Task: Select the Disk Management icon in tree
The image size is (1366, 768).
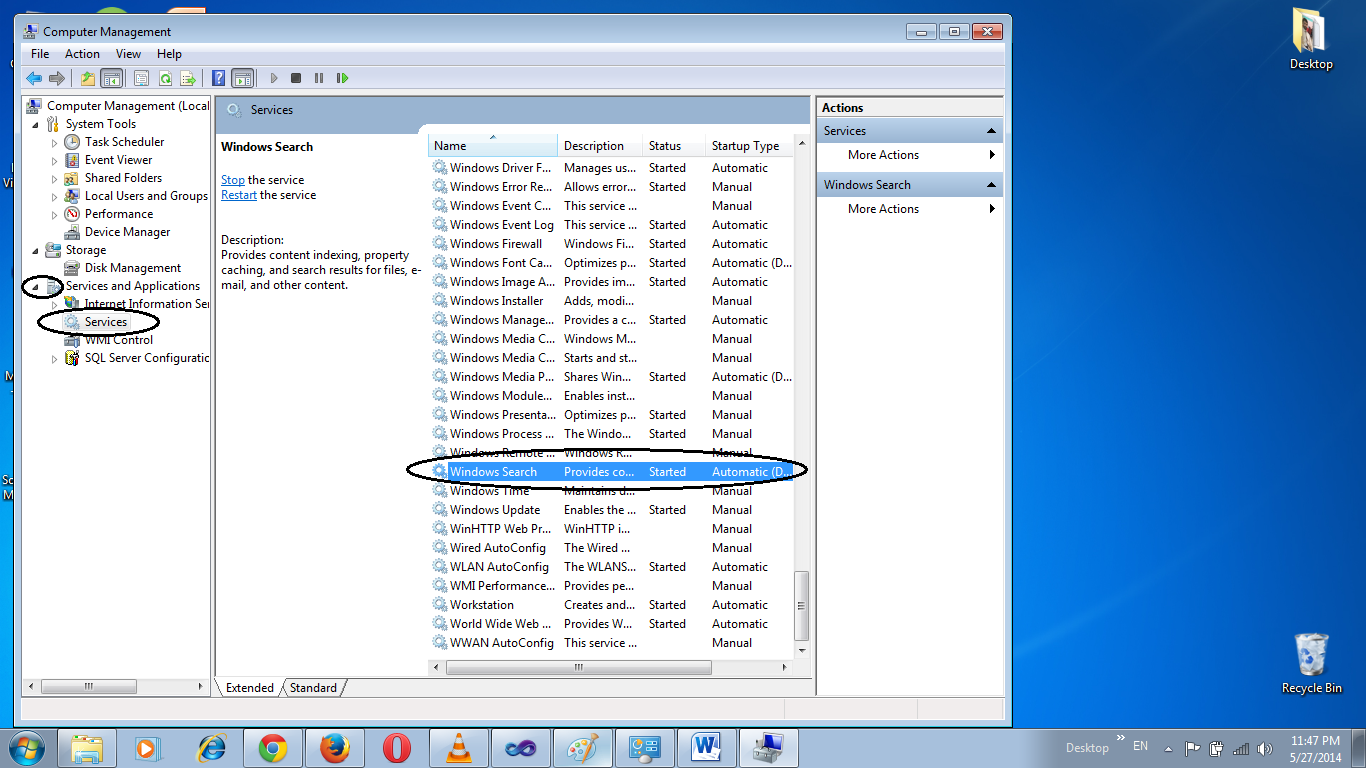Action: (x=72, y=268)
